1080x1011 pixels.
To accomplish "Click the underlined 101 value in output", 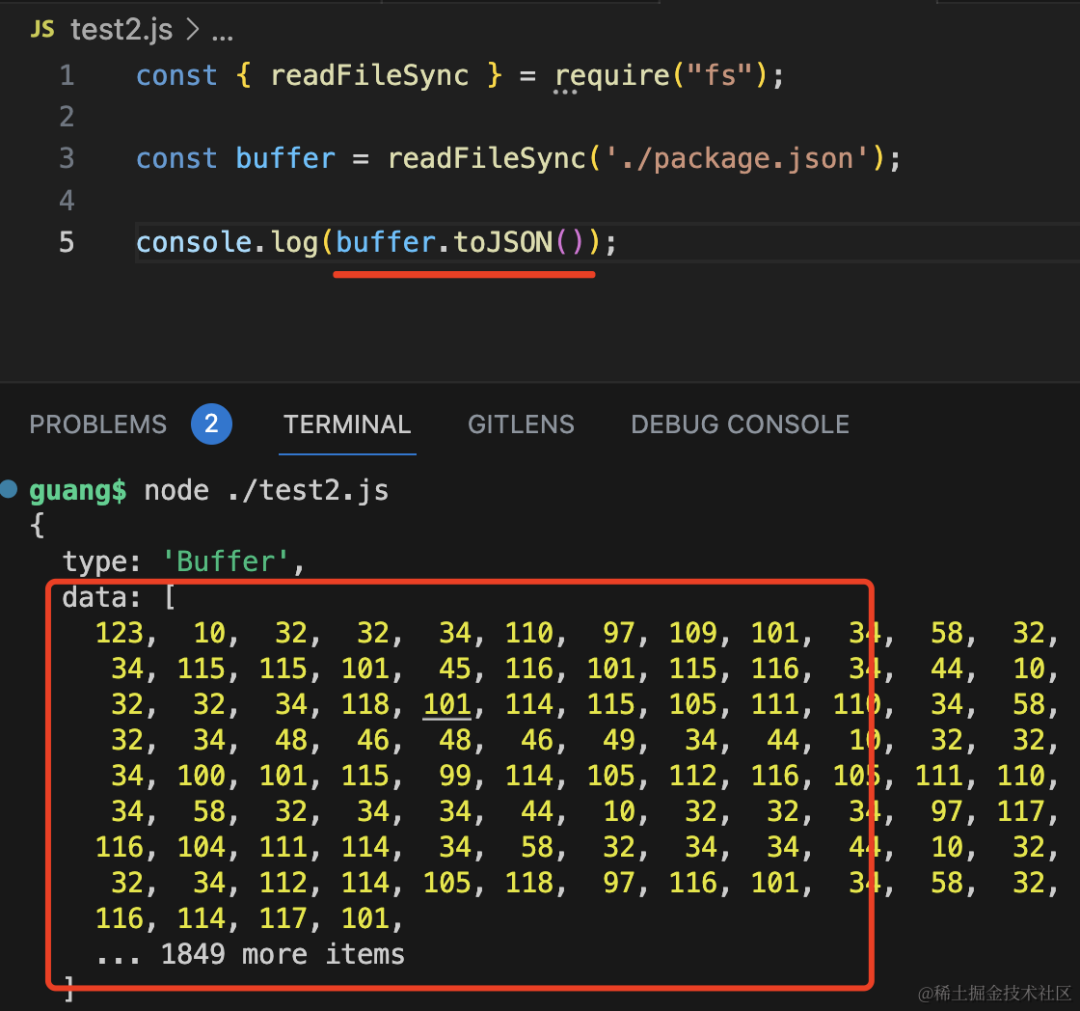I will 447,705.
